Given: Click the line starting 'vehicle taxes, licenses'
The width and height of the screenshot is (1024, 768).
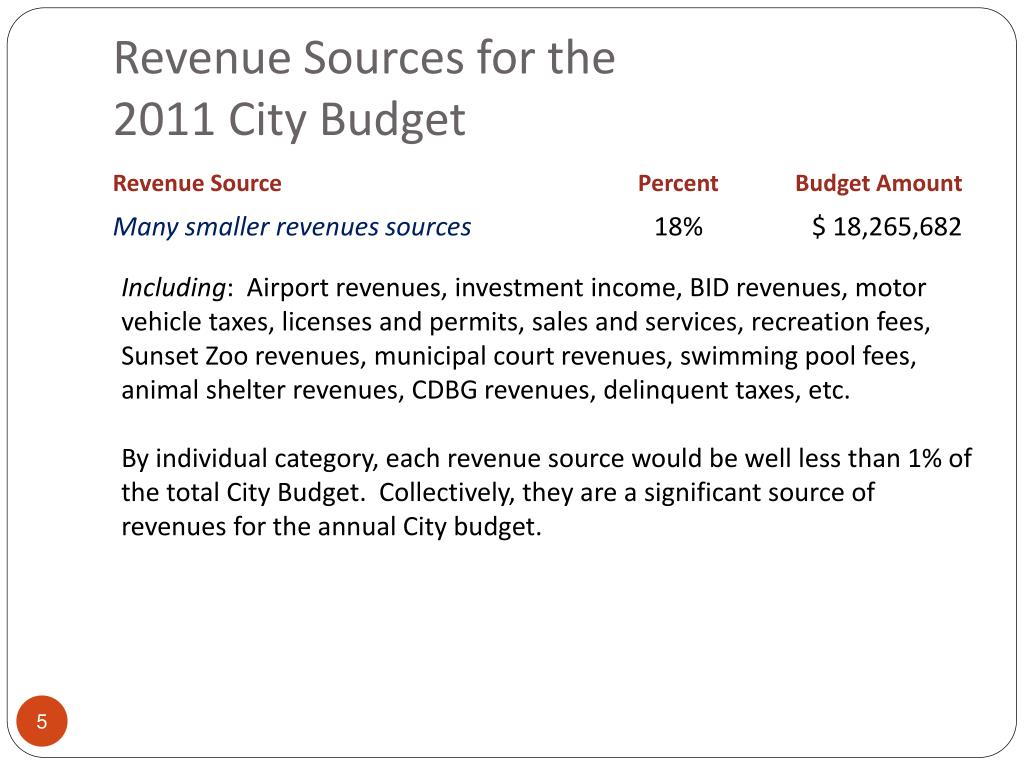Looking at the screenshot, I should point(526,322).
